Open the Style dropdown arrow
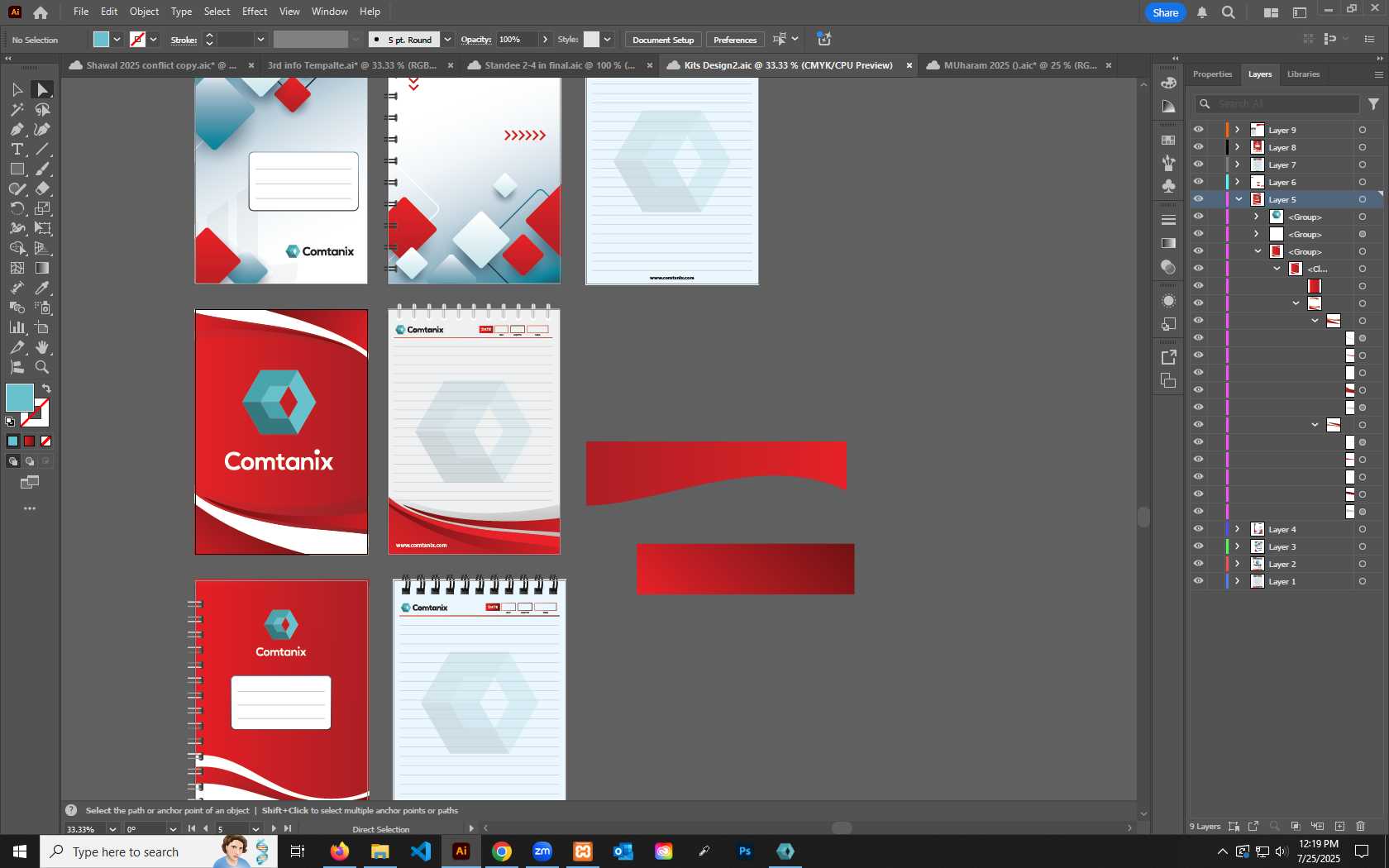This screenshot has width=1389, height=868. pos(607,39)
